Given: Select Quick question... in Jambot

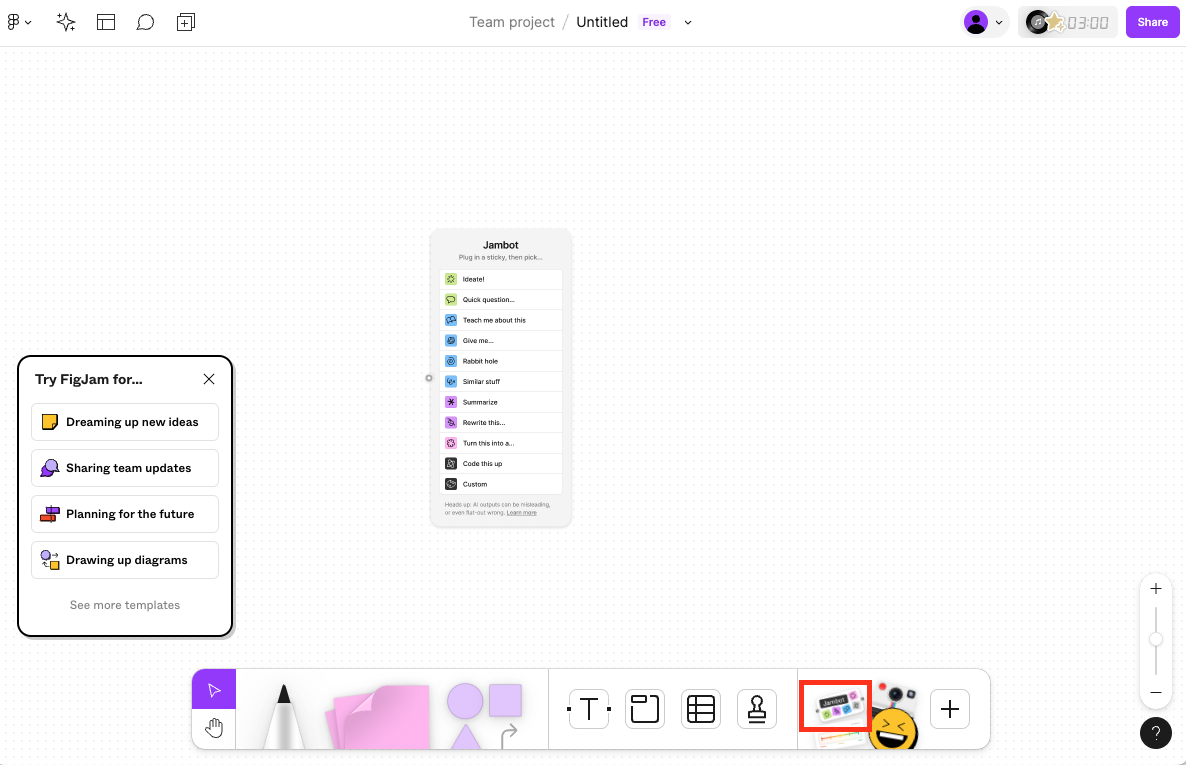Looking at the screenshot, I should pos(501,300).
